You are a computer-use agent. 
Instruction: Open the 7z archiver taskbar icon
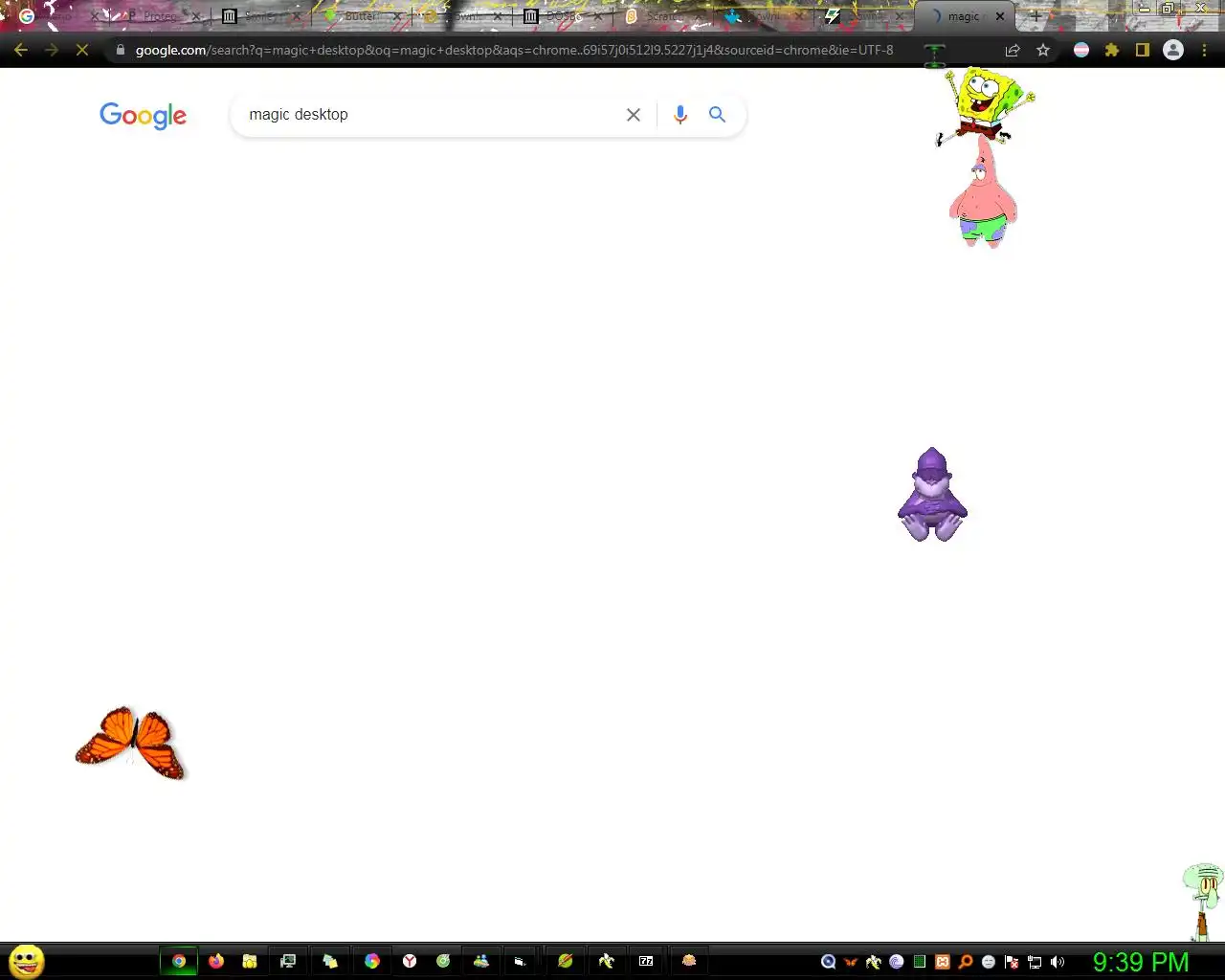[646, 961]
